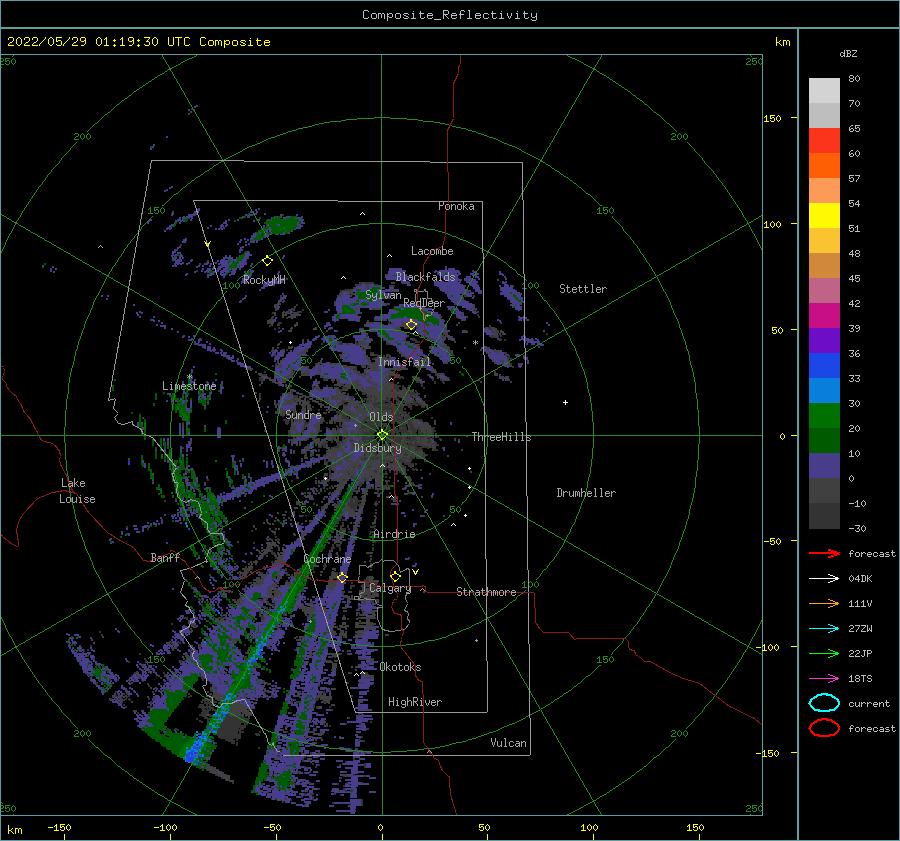This screenshot has width=900, height=841.
Task: Click the Blackfalds city label
Action: pos(425,277)
